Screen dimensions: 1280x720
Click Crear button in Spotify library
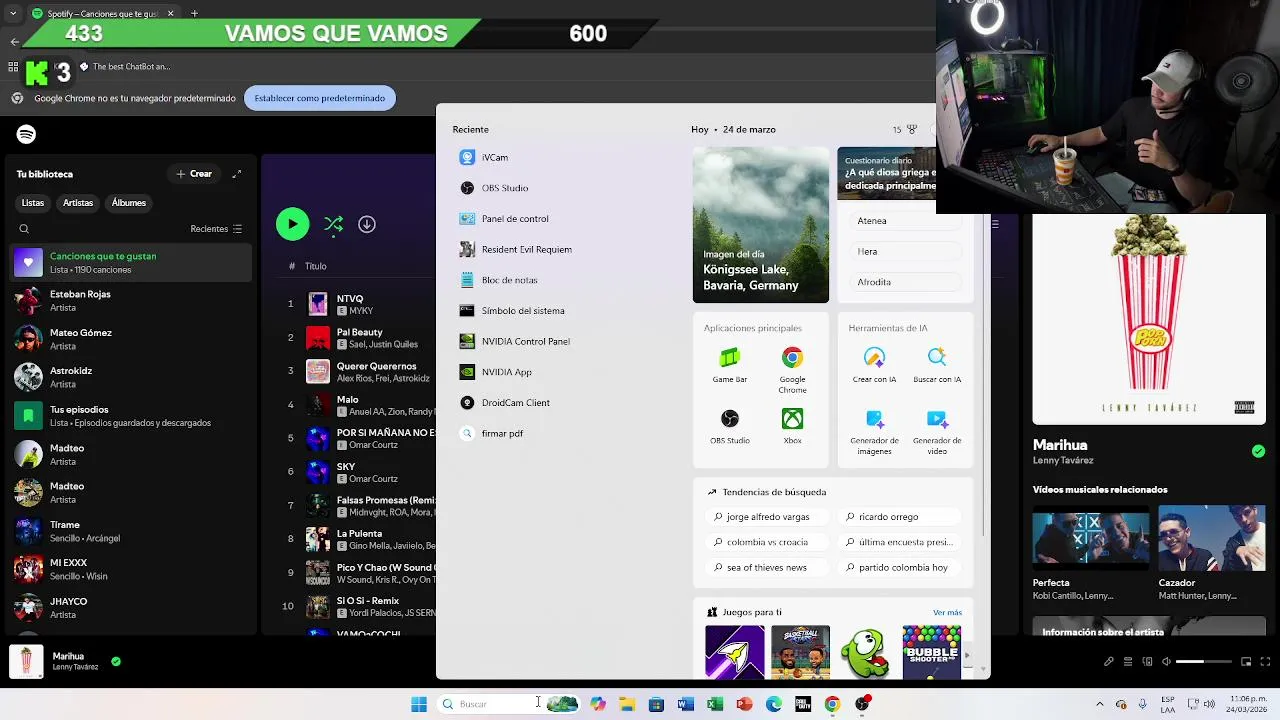pos(194,174)
